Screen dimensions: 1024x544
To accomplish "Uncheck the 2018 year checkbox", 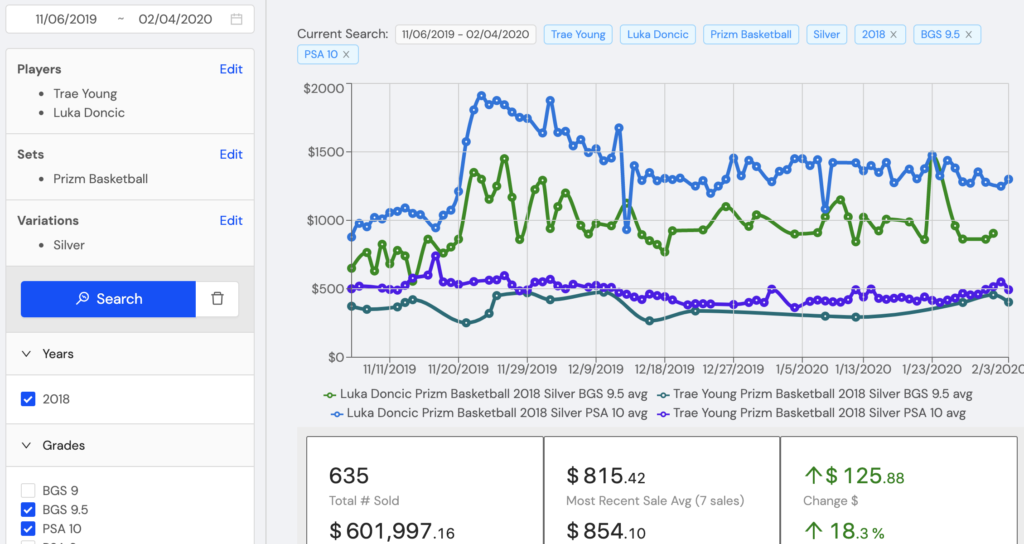I will tap(28, 399).
